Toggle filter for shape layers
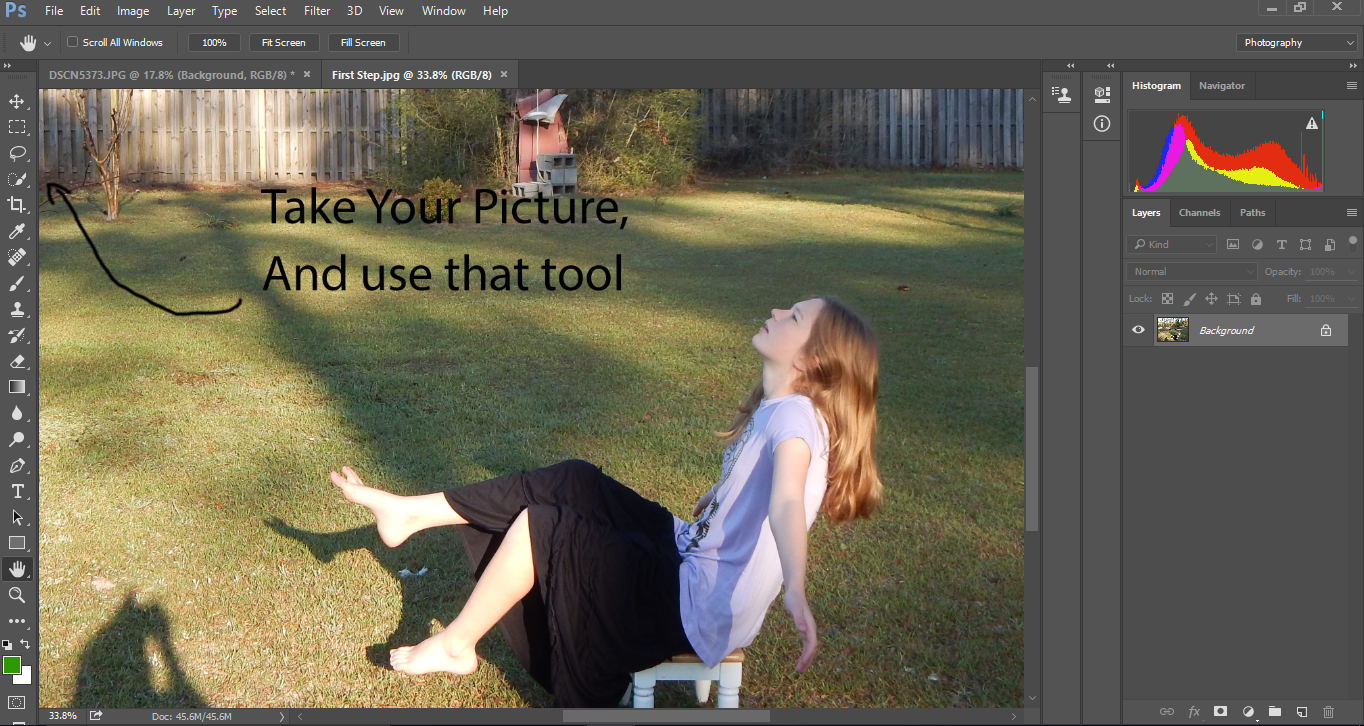 [x=1305, y=244]
